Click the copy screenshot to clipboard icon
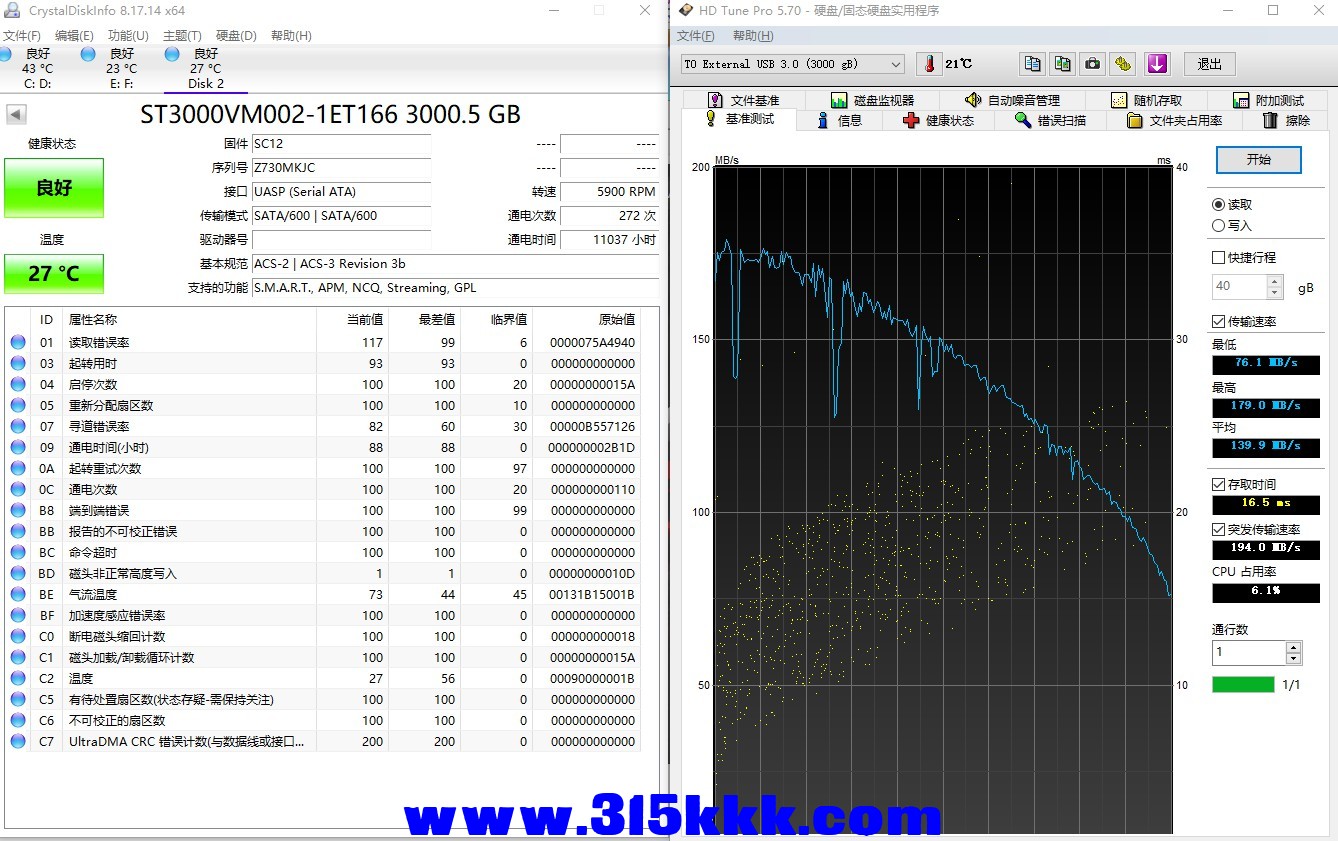The height and width of the screenshot is (841, 1338). (1063, 64)
